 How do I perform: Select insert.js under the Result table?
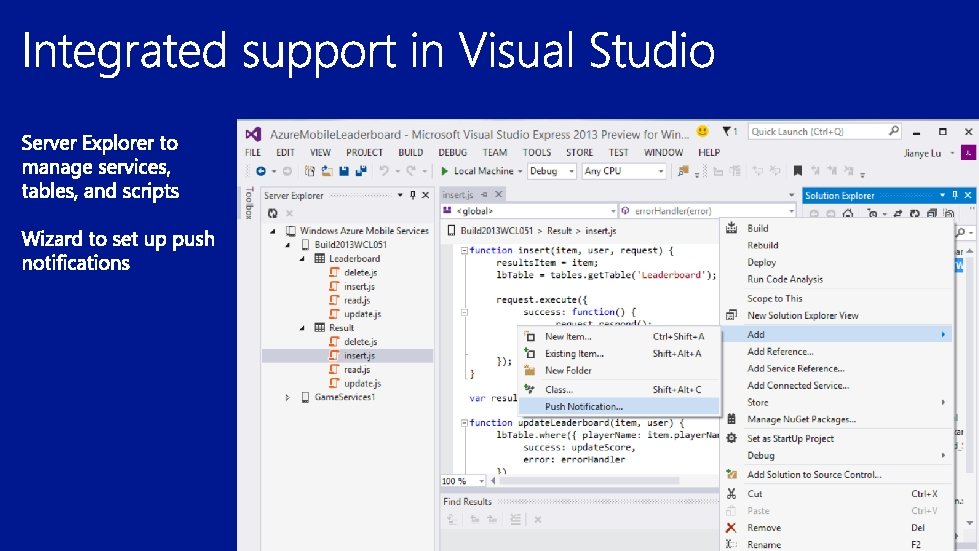(360, 356)
